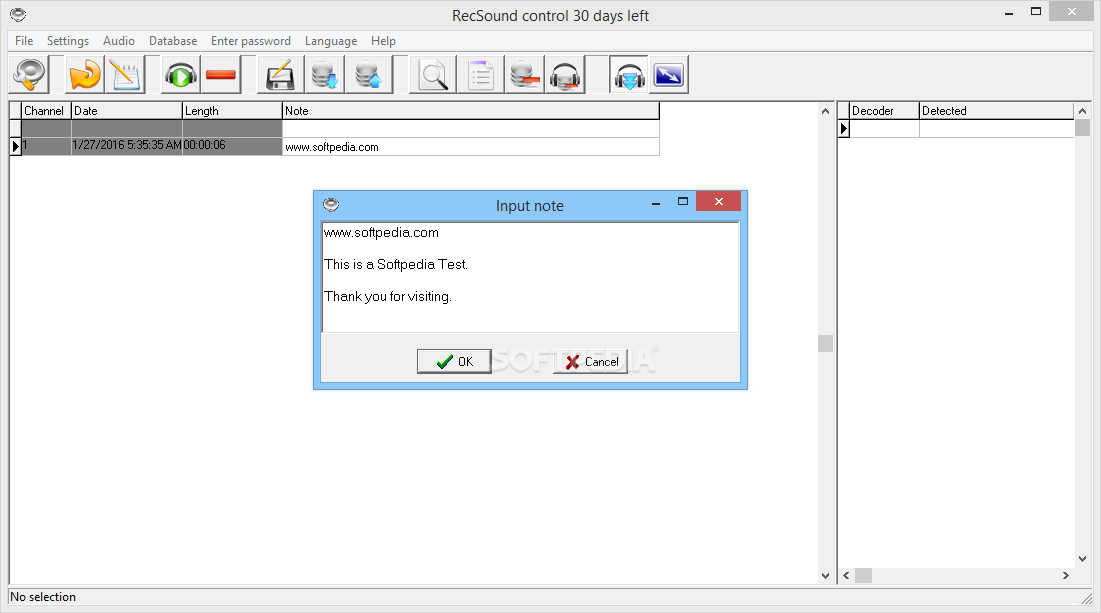1101x613 pixels.
Task: Click 'Thank you for visiting.' line
Action: click(x=388, y=296)
